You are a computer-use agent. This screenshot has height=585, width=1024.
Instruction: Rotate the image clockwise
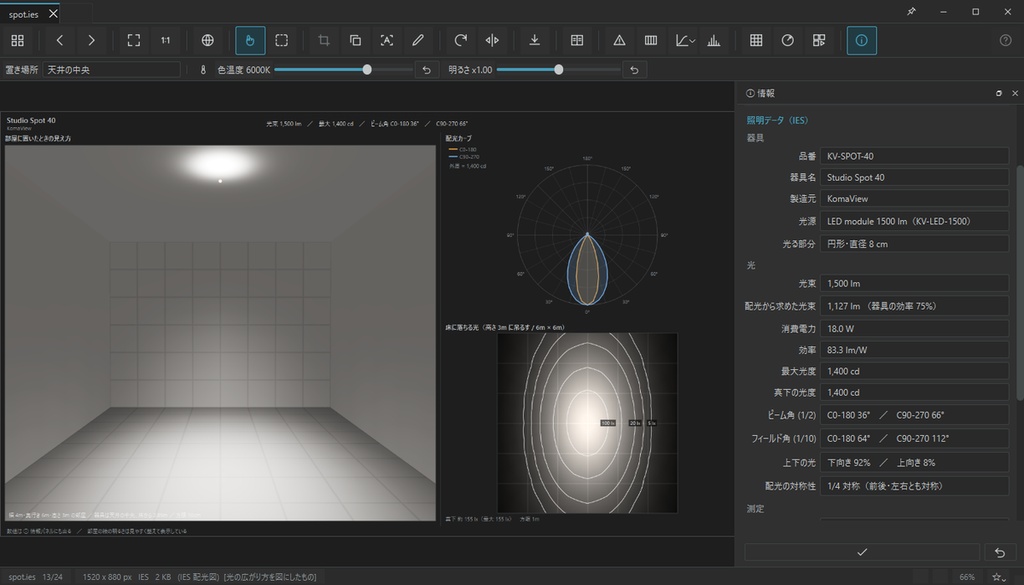[460, 40]
